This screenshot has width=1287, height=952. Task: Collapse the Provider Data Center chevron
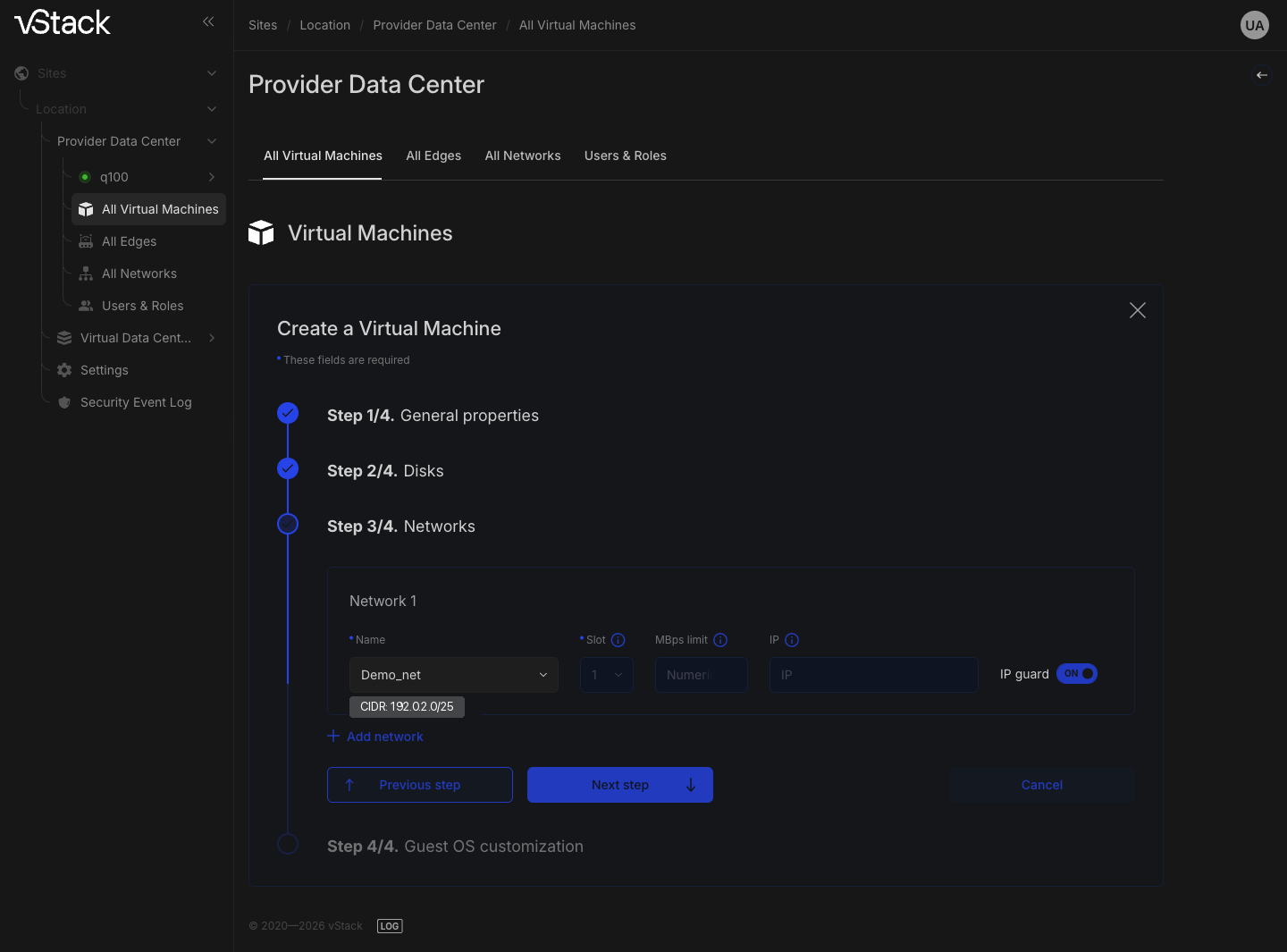[x=212, y=141]
